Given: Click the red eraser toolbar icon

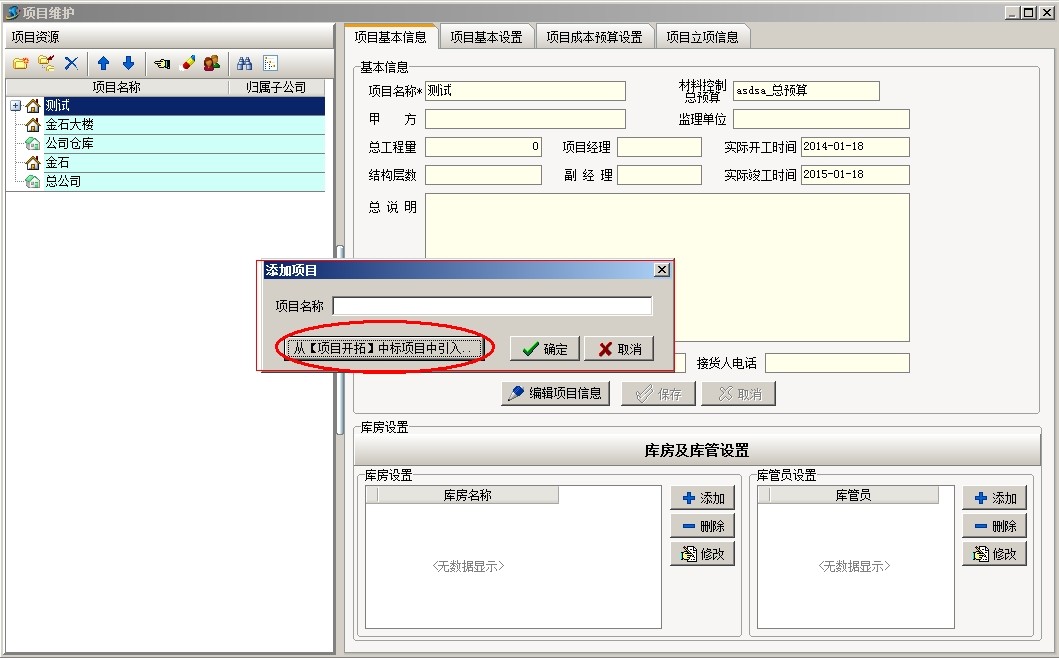Looking at the screenshot, I should coord(187,63).
